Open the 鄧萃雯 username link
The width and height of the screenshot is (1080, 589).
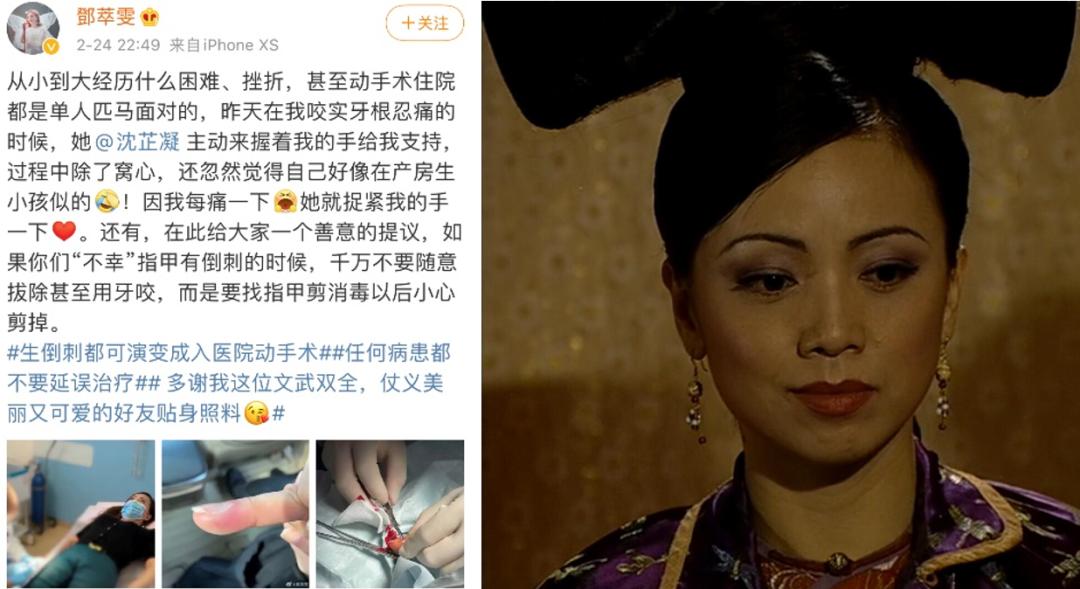tap(105, 17)
